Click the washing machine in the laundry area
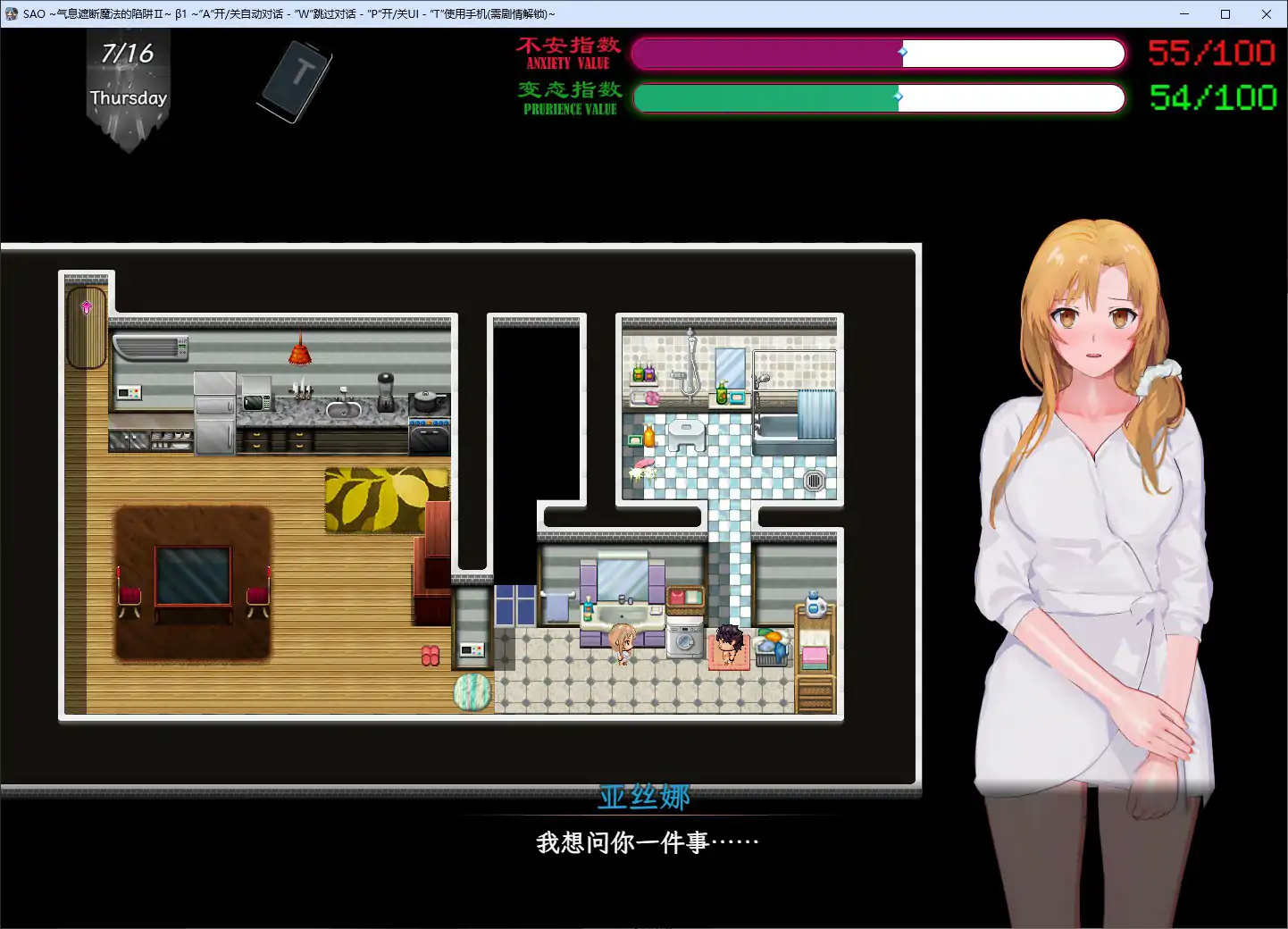This screenshot has height=929, width=1288. click(x=685, y=640)
